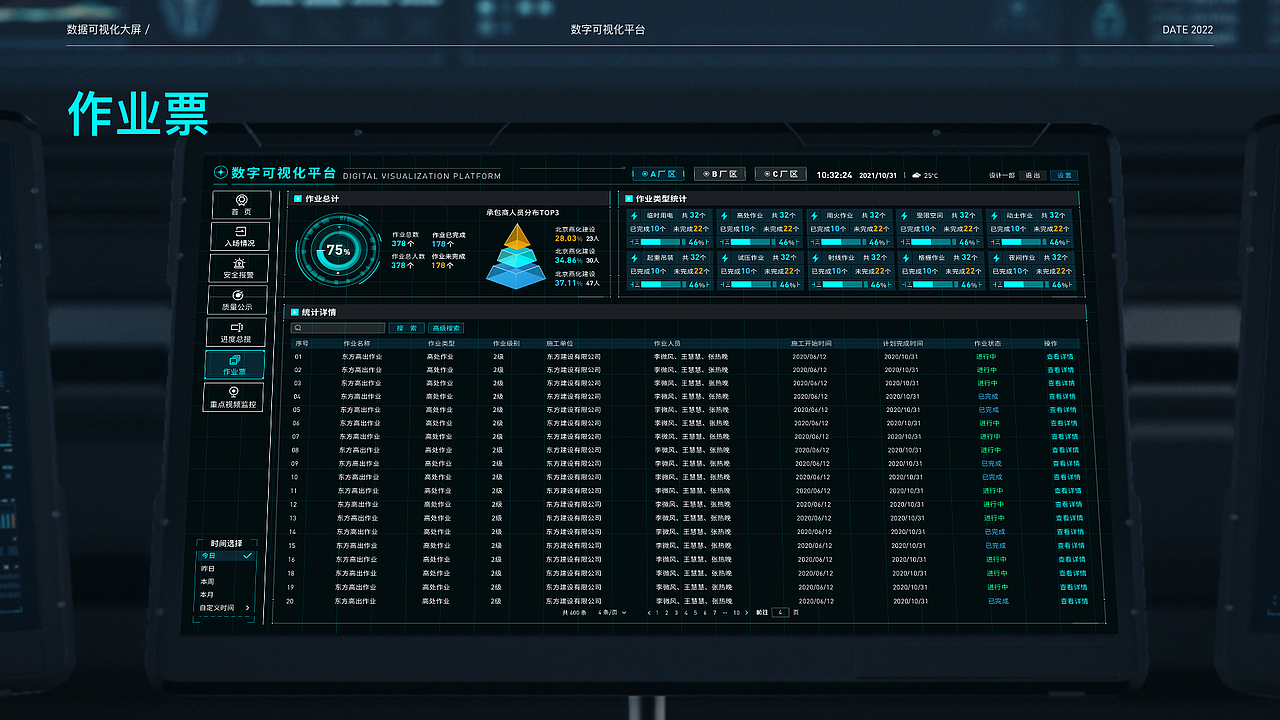Click the go-to page number input
Screen dimensions: 1280x720
tap(780, 612)
